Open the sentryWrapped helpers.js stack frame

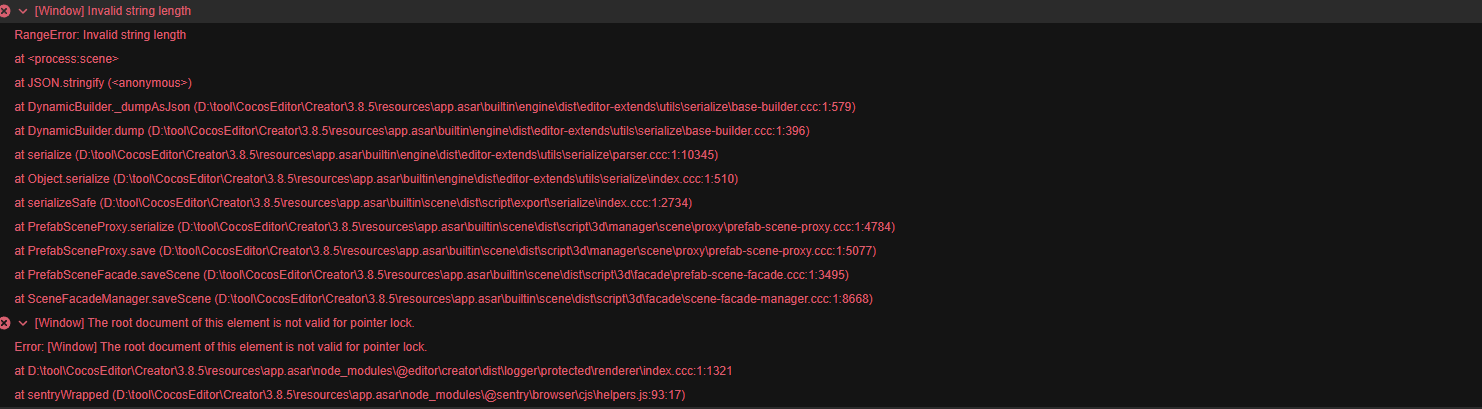350,395
